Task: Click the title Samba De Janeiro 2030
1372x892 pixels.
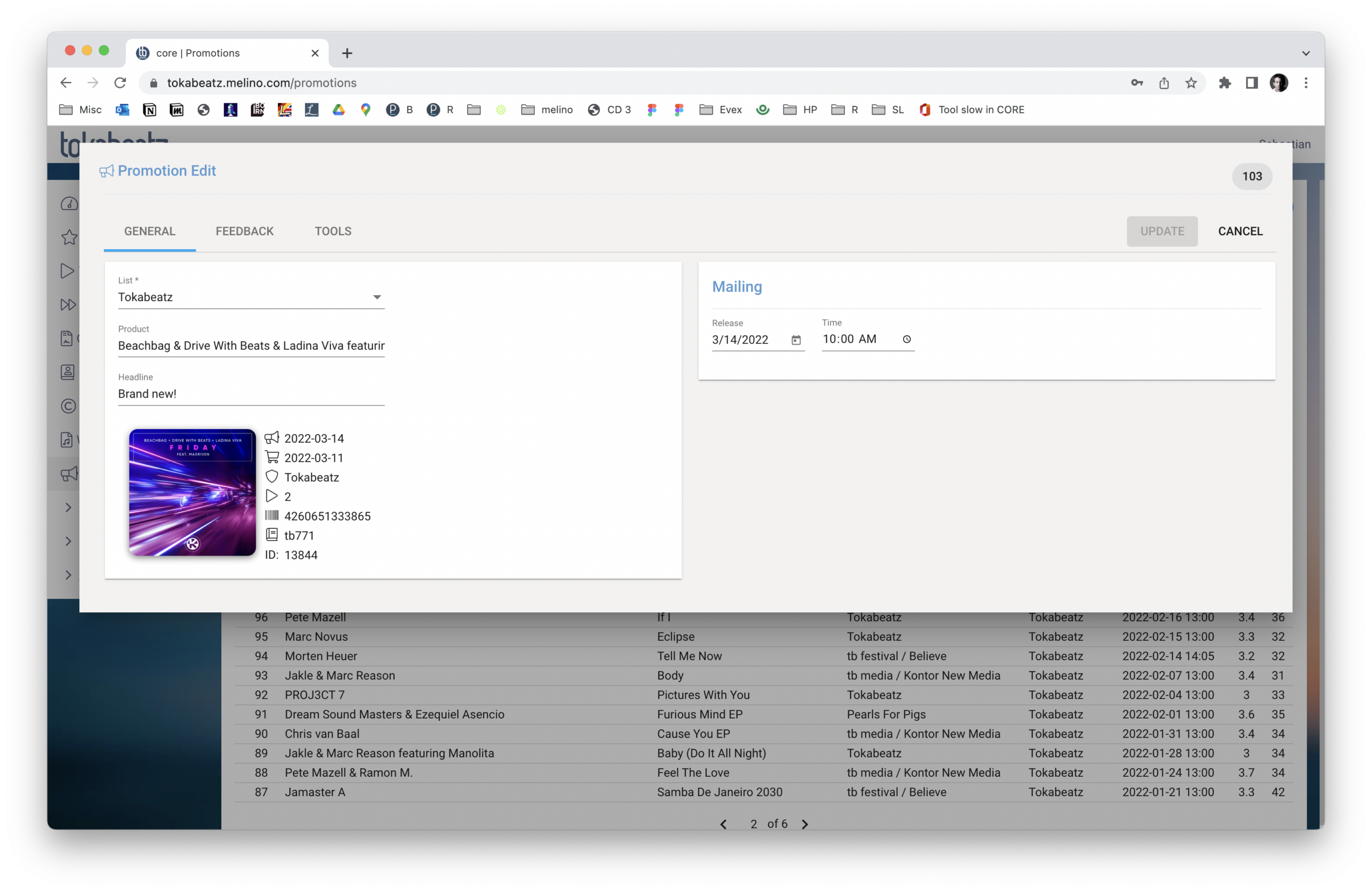Action: point(720,792)
